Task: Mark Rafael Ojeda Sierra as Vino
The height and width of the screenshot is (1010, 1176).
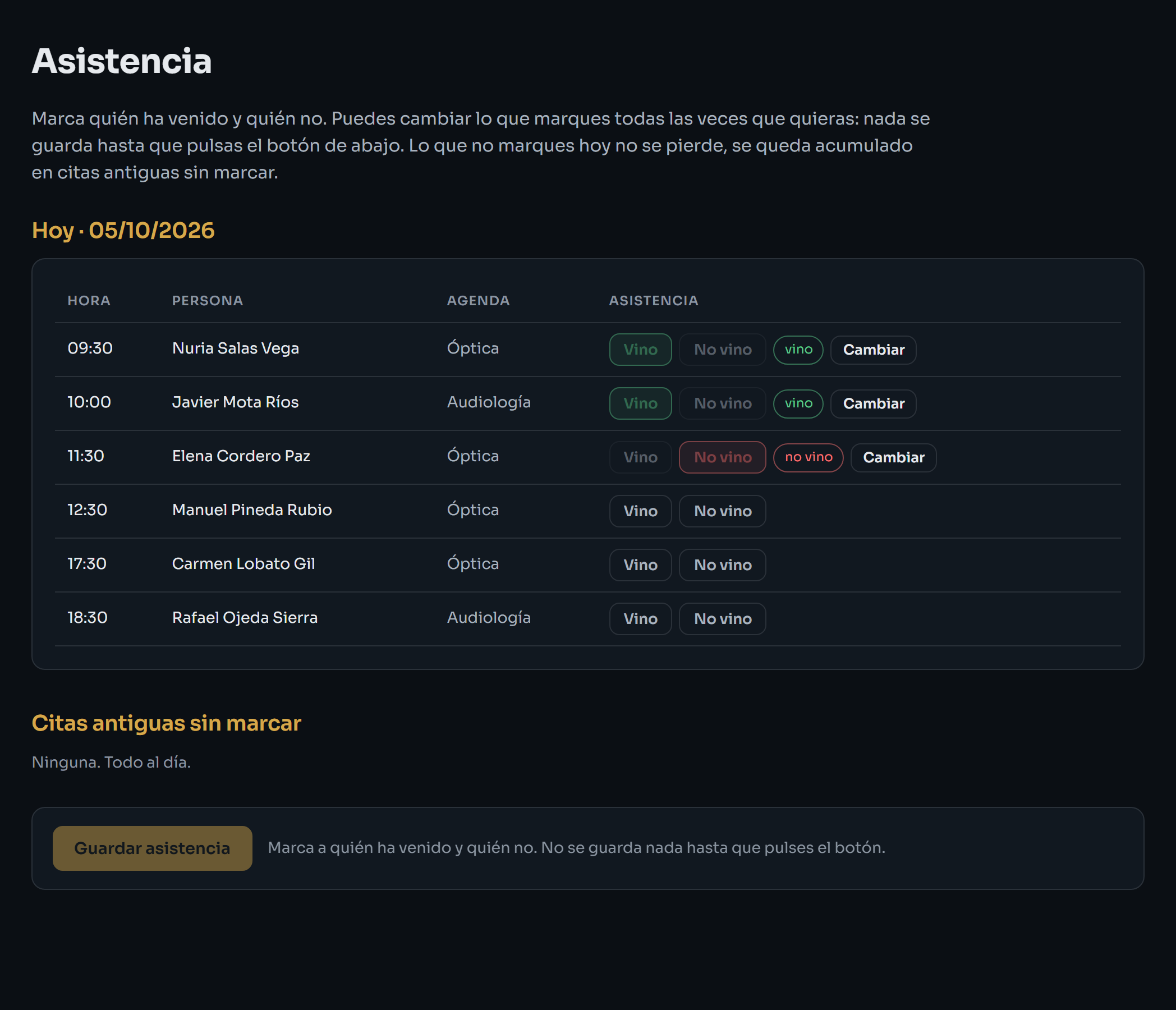Action: 640,619
